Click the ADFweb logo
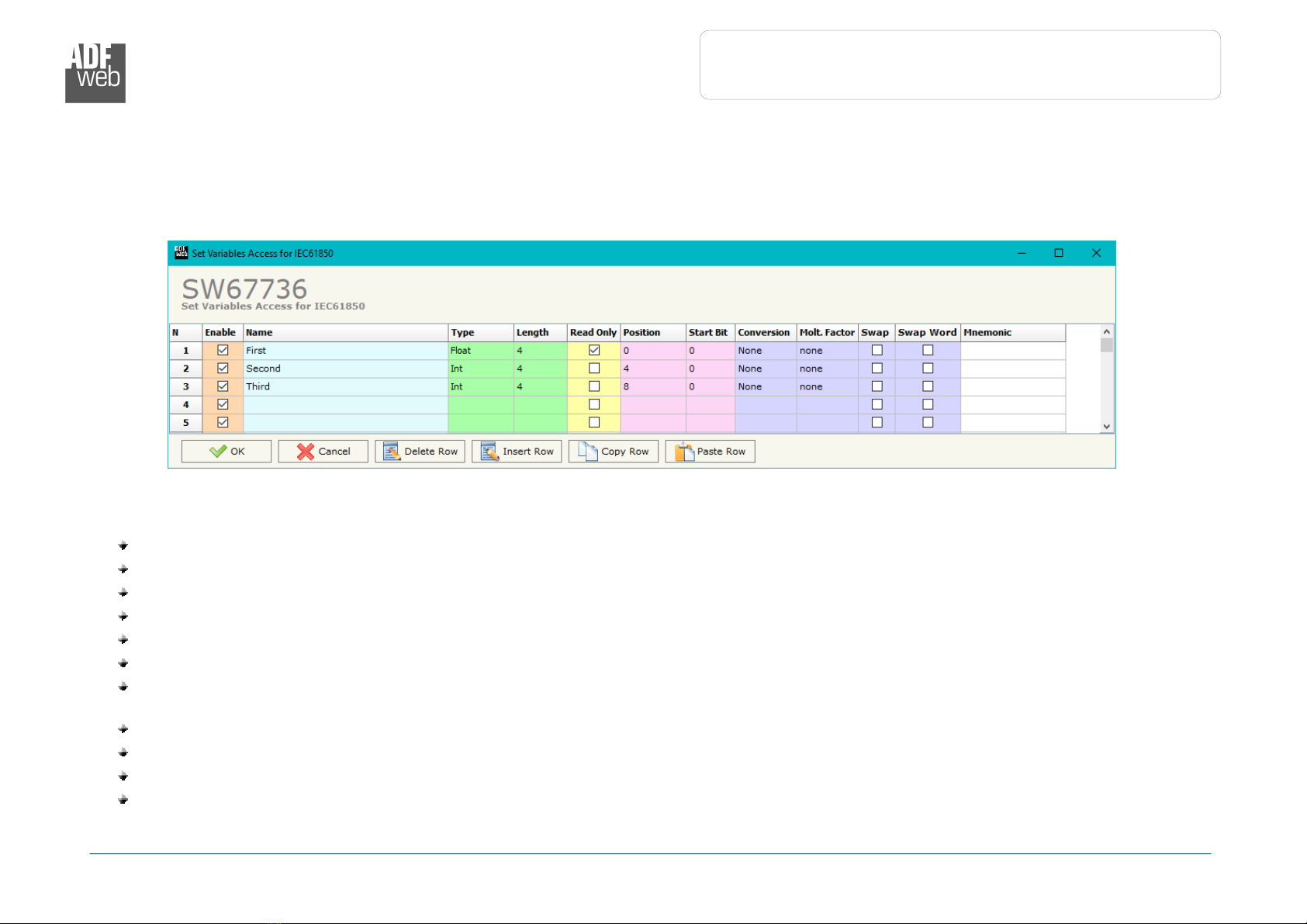Screen dimensions: 1307x924 [95, 73]
